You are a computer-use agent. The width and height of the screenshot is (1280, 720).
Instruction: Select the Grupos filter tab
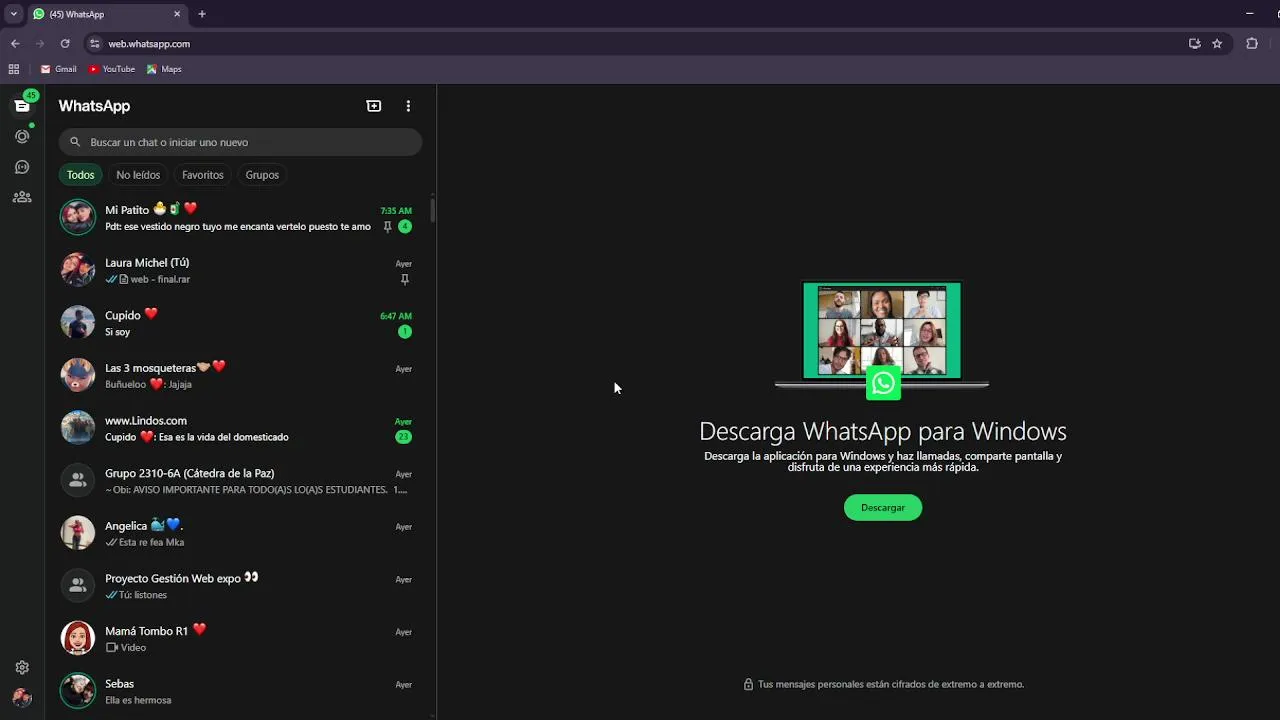262,175
